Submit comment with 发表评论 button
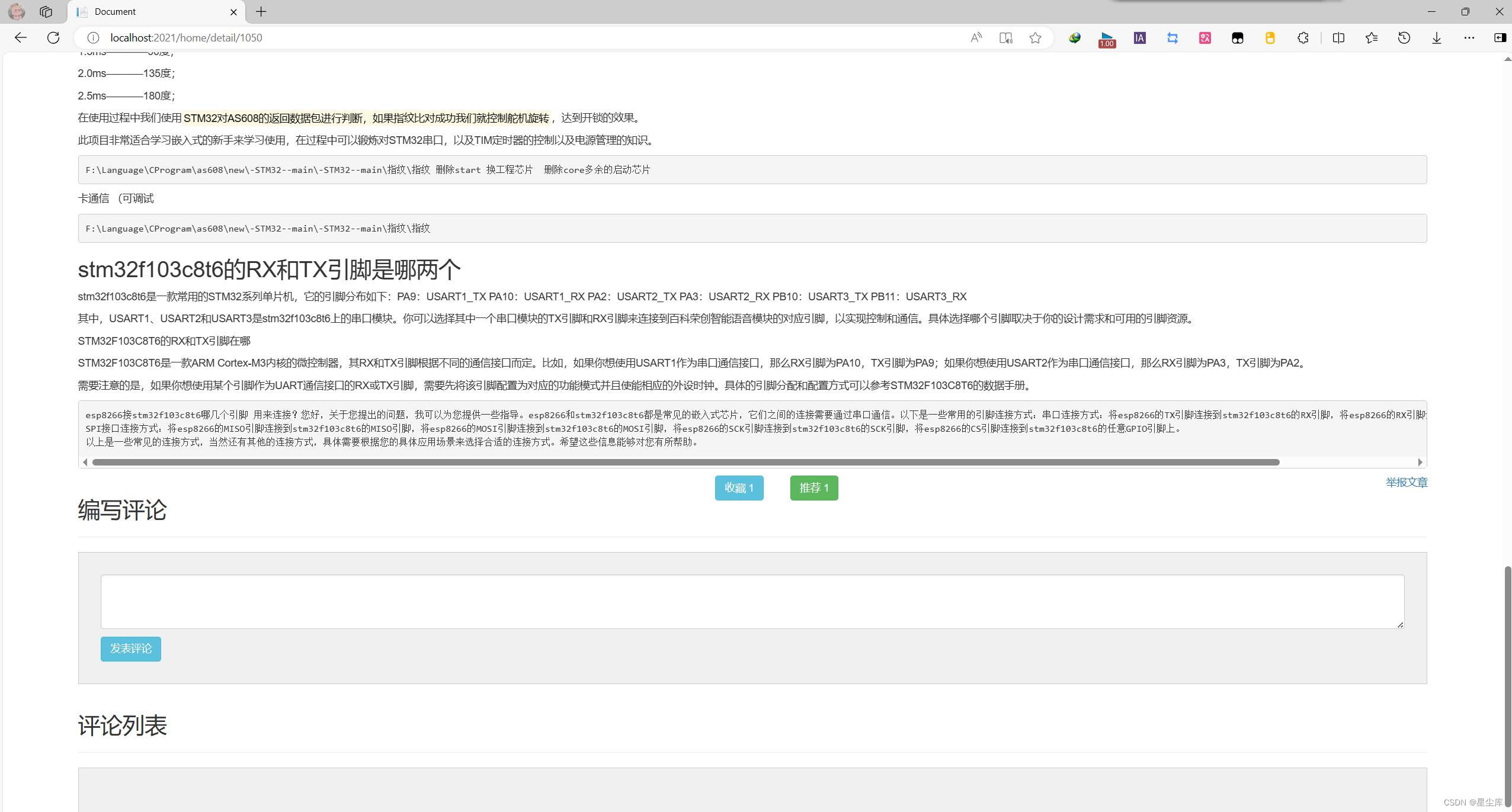 coord(131,649)
